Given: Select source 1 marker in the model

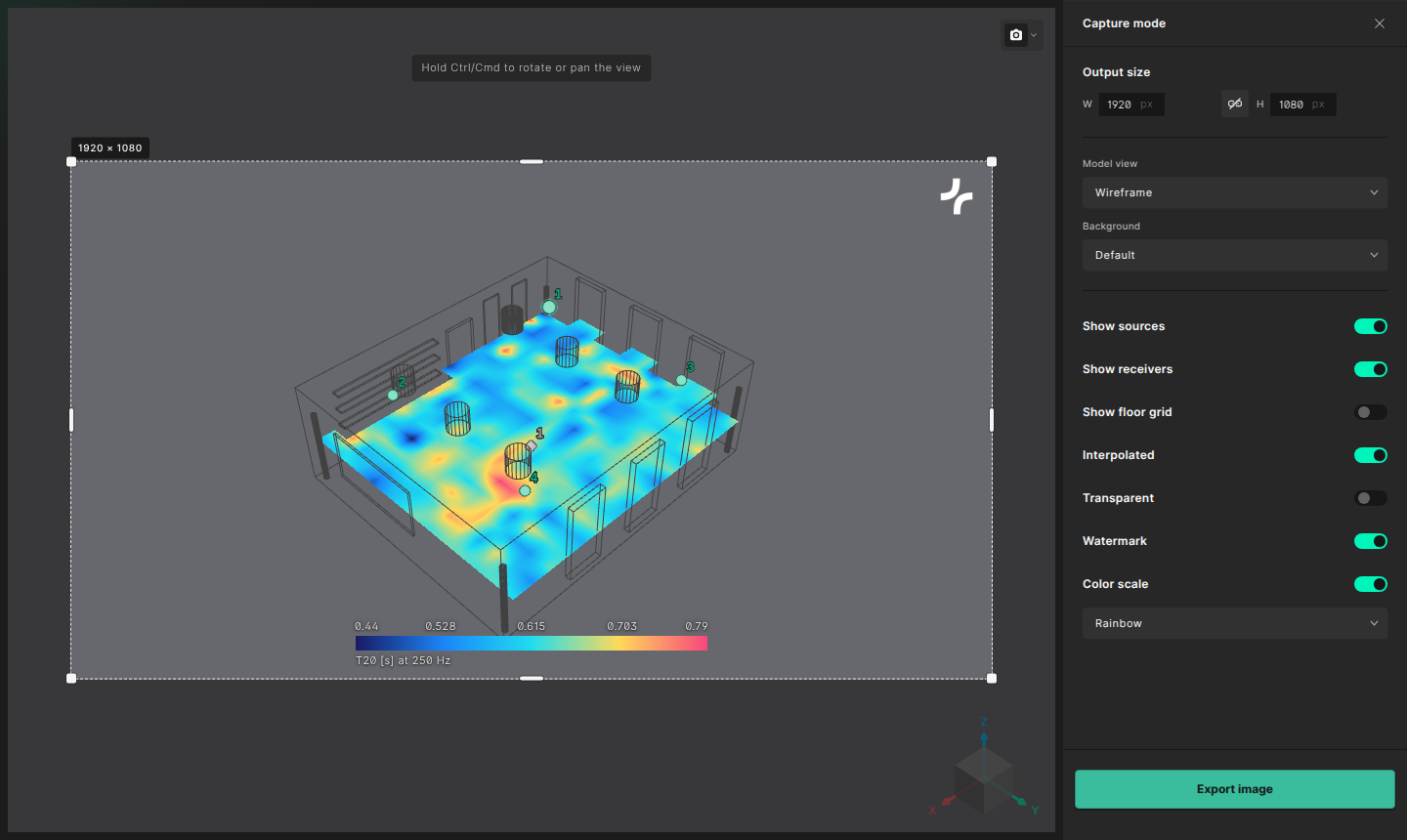Looking at the screenshot, I should point(532,445).
